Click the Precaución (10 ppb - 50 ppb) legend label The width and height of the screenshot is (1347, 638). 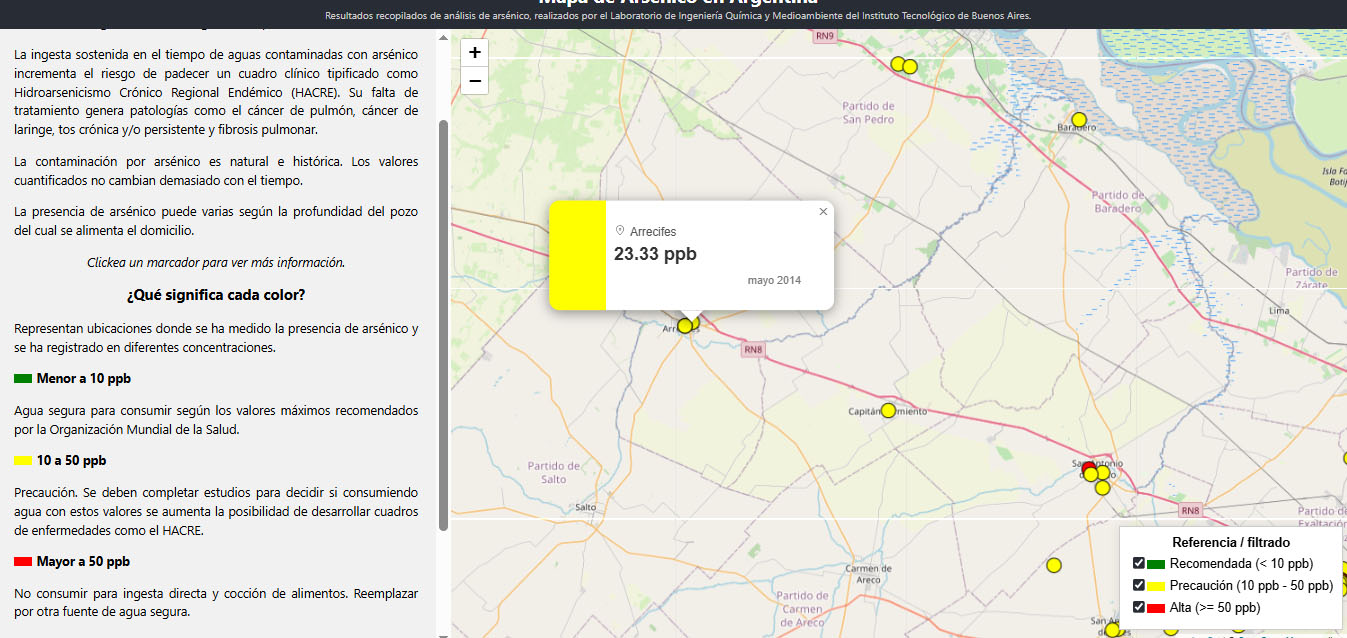click(x=1251, y=585)
